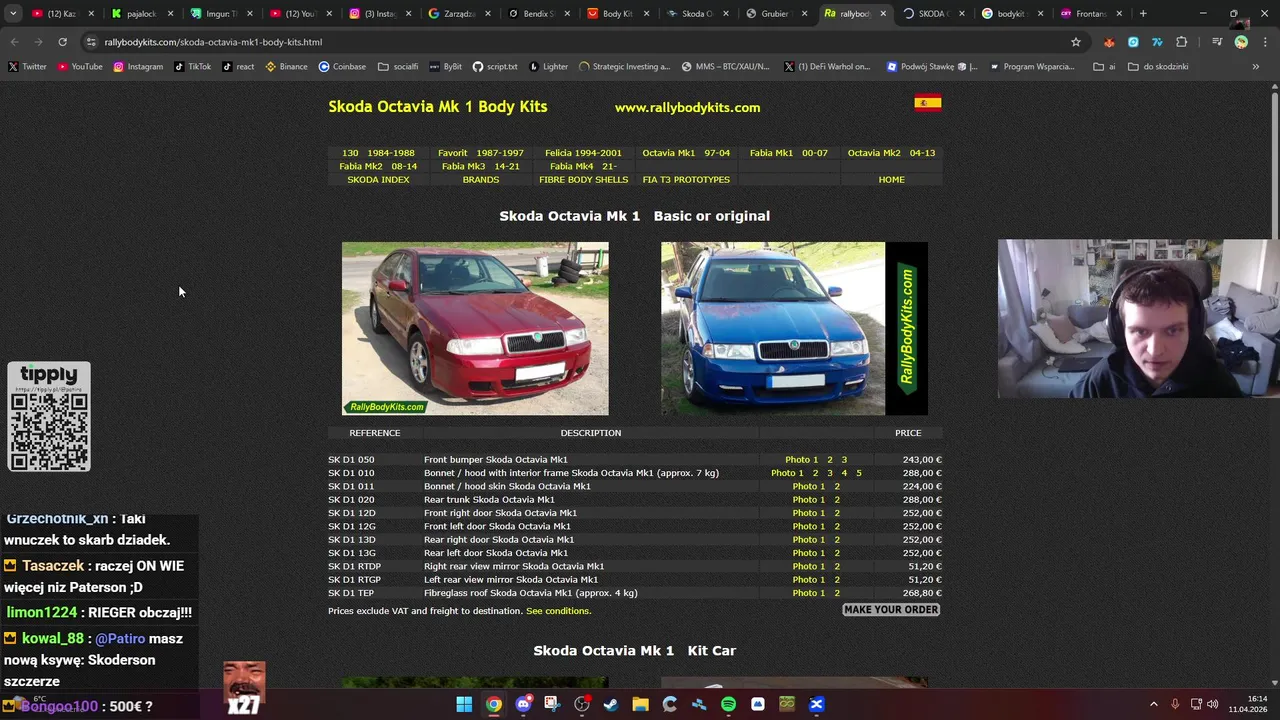The image size is (1280, 720).
Task: Open the ByBit bookmark
Action: pyautogui.click(x=446, y=67)
